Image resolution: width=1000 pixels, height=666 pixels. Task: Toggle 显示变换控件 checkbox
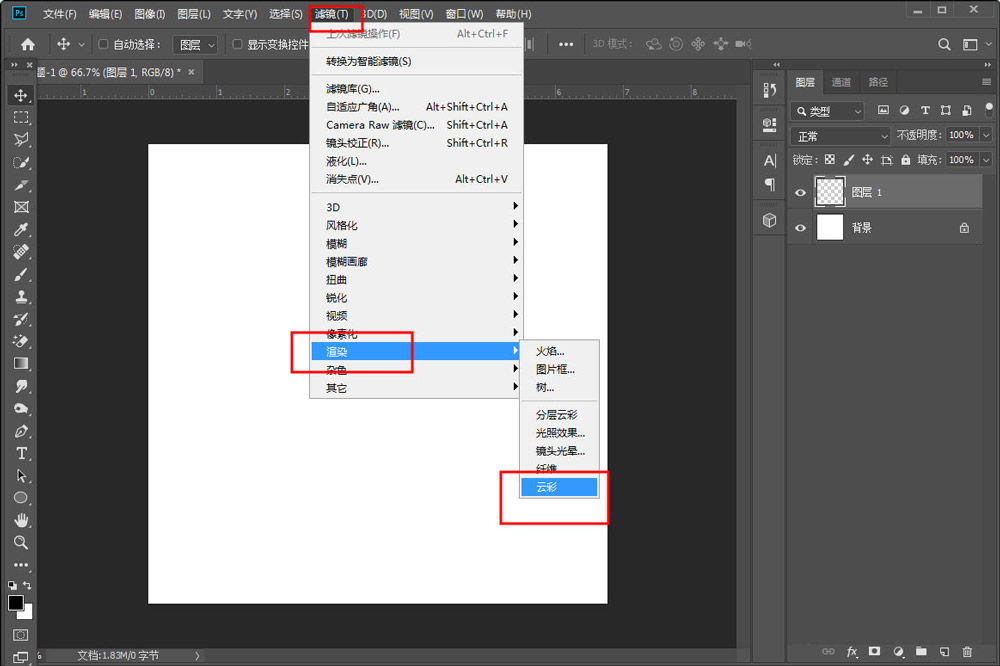click(237, 44)
